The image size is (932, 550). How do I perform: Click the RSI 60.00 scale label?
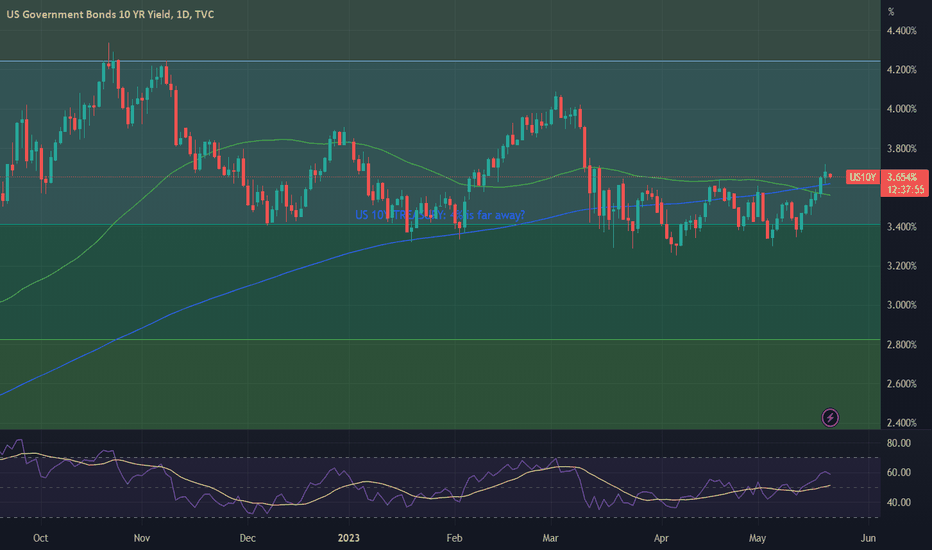[x=899, y=472]
